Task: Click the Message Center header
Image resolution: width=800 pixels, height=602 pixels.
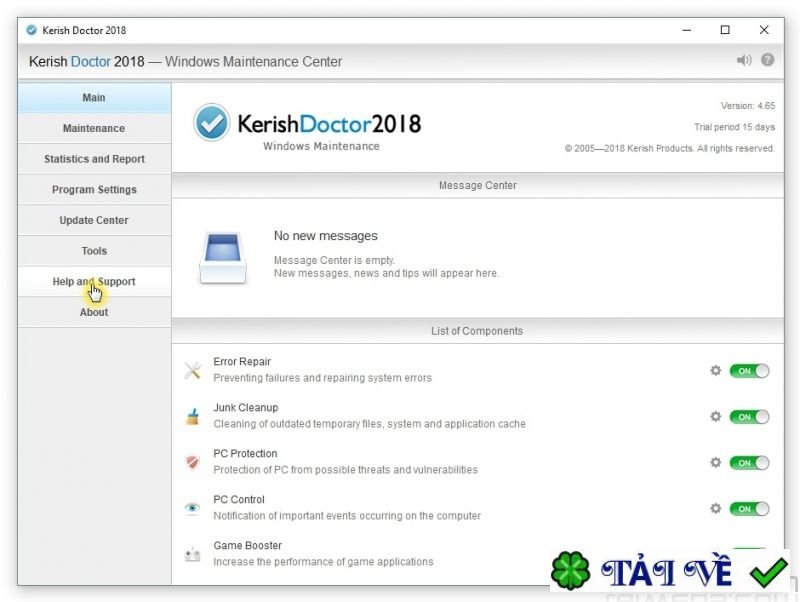Action: (x=478, y=185)
